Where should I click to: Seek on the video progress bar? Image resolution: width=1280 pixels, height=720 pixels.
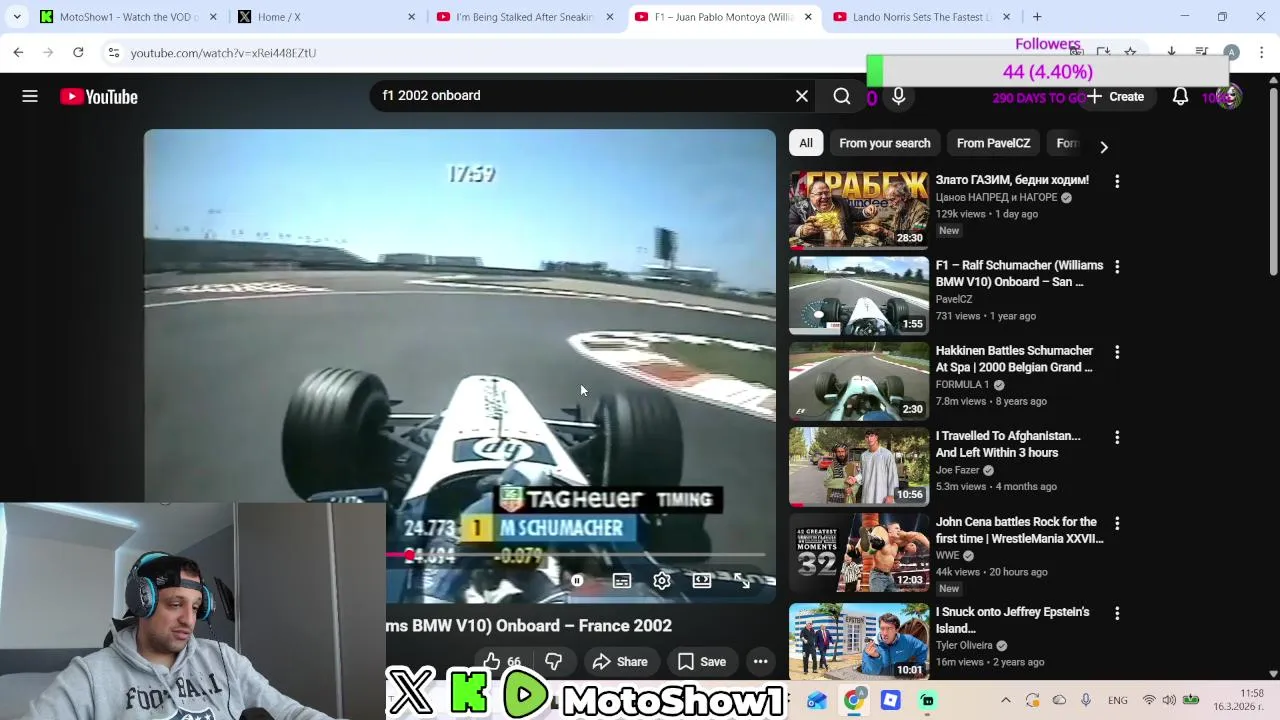(575, 555)
